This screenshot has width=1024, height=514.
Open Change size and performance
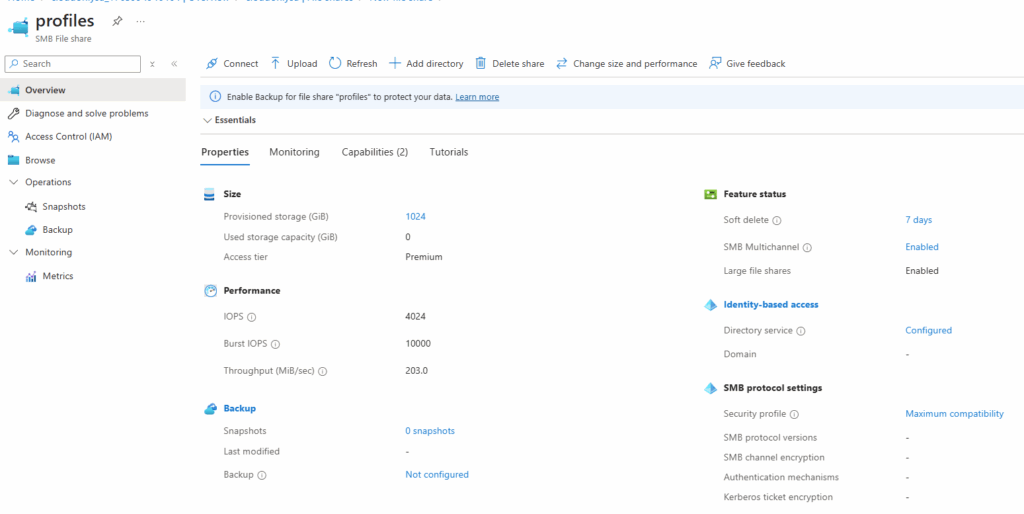click(634, 64)
